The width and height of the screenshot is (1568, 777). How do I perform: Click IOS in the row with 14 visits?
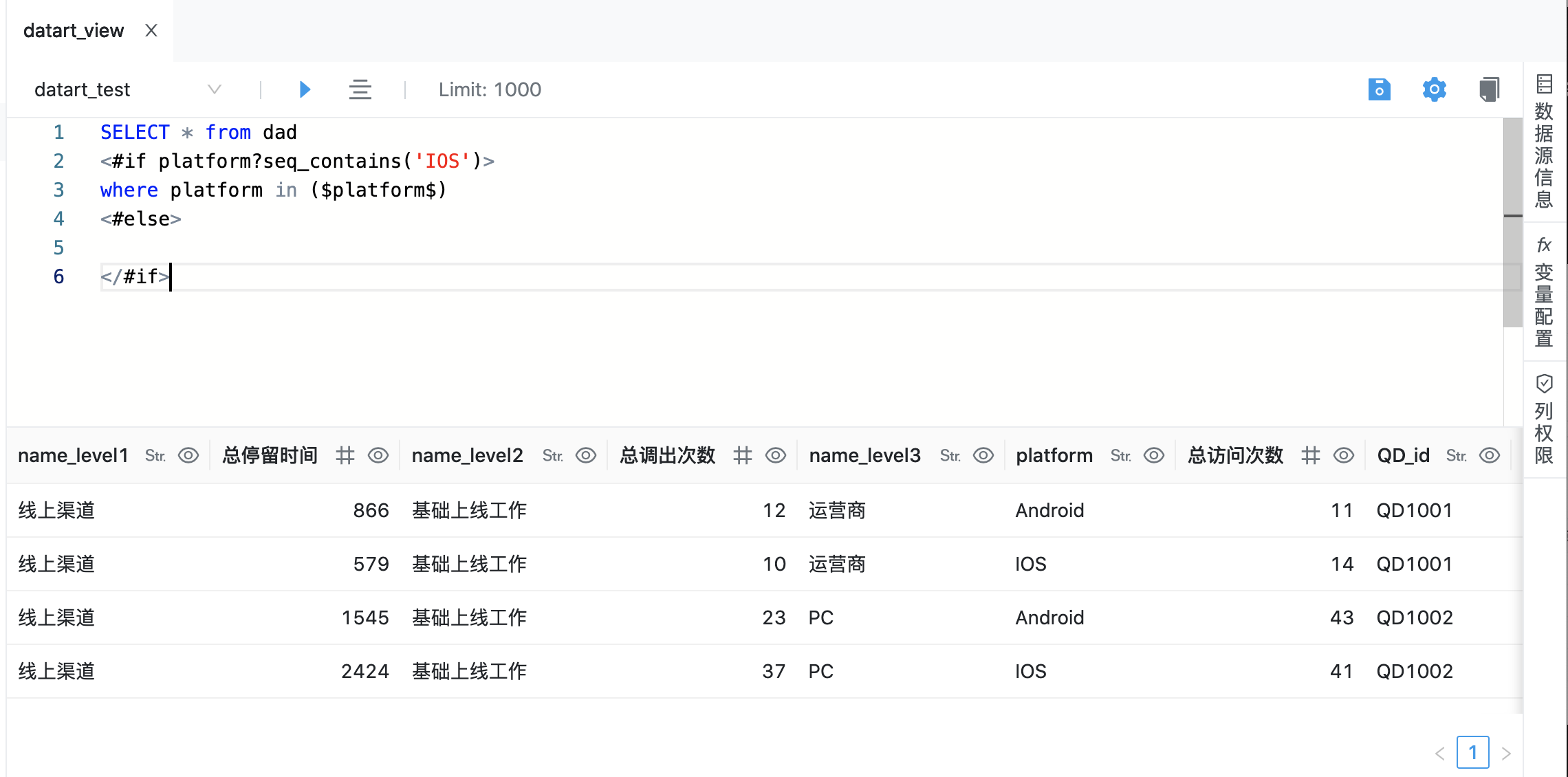coord(1031,564)
